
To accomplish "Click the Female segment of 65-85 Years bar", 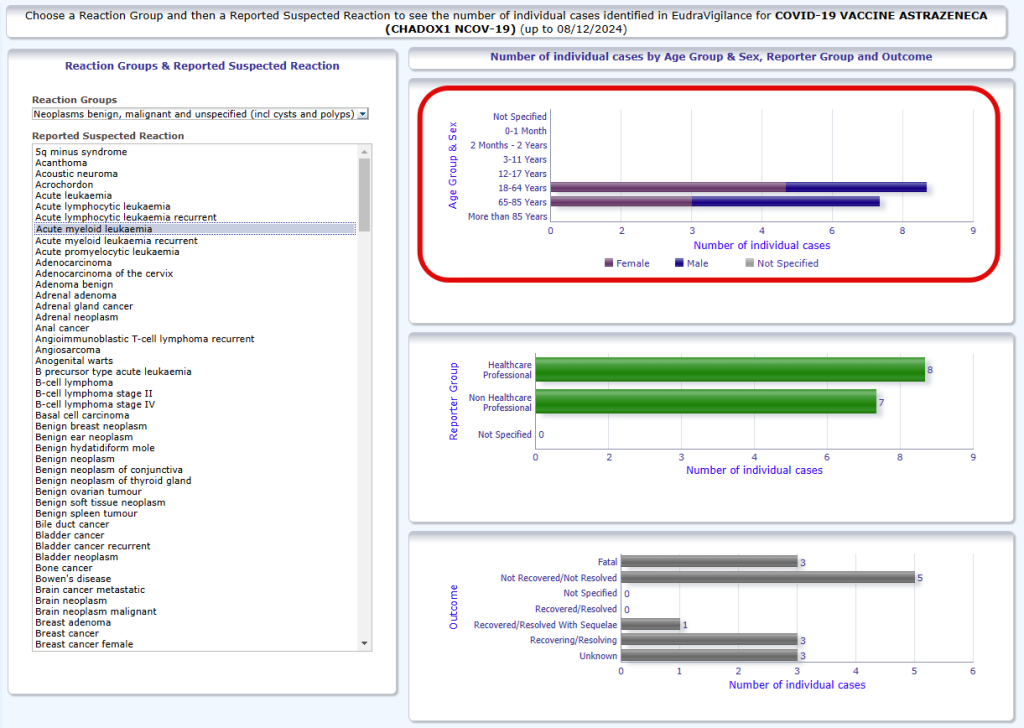I will click(x=621, y=202).
